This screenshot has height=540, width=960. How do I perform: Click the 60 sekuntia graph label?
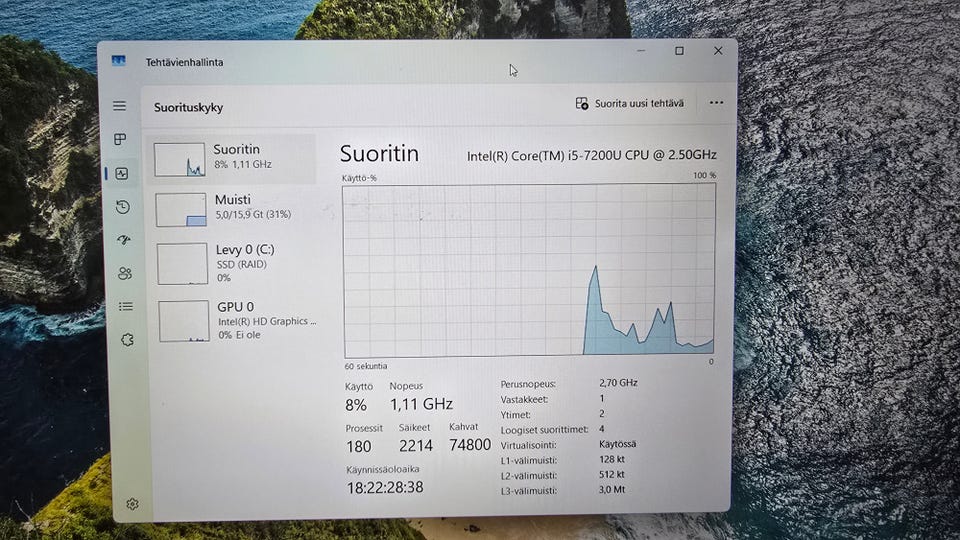[x=366, y=366]
